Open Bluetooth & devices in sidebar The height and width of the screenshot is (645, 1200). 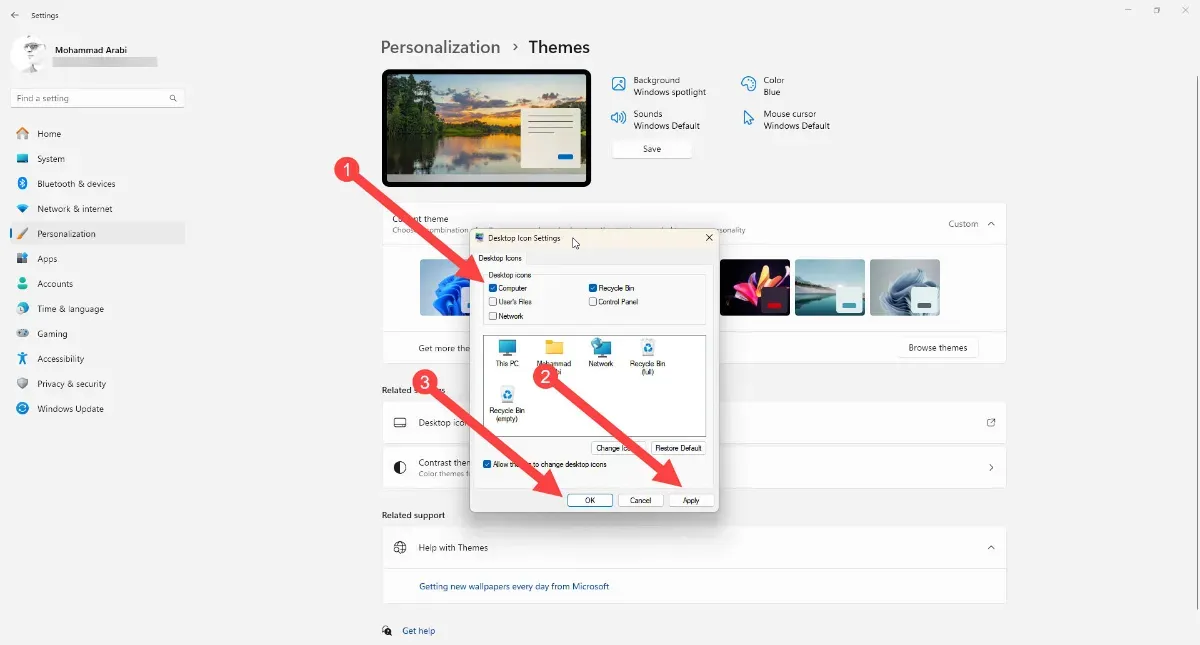pos(76,184)
